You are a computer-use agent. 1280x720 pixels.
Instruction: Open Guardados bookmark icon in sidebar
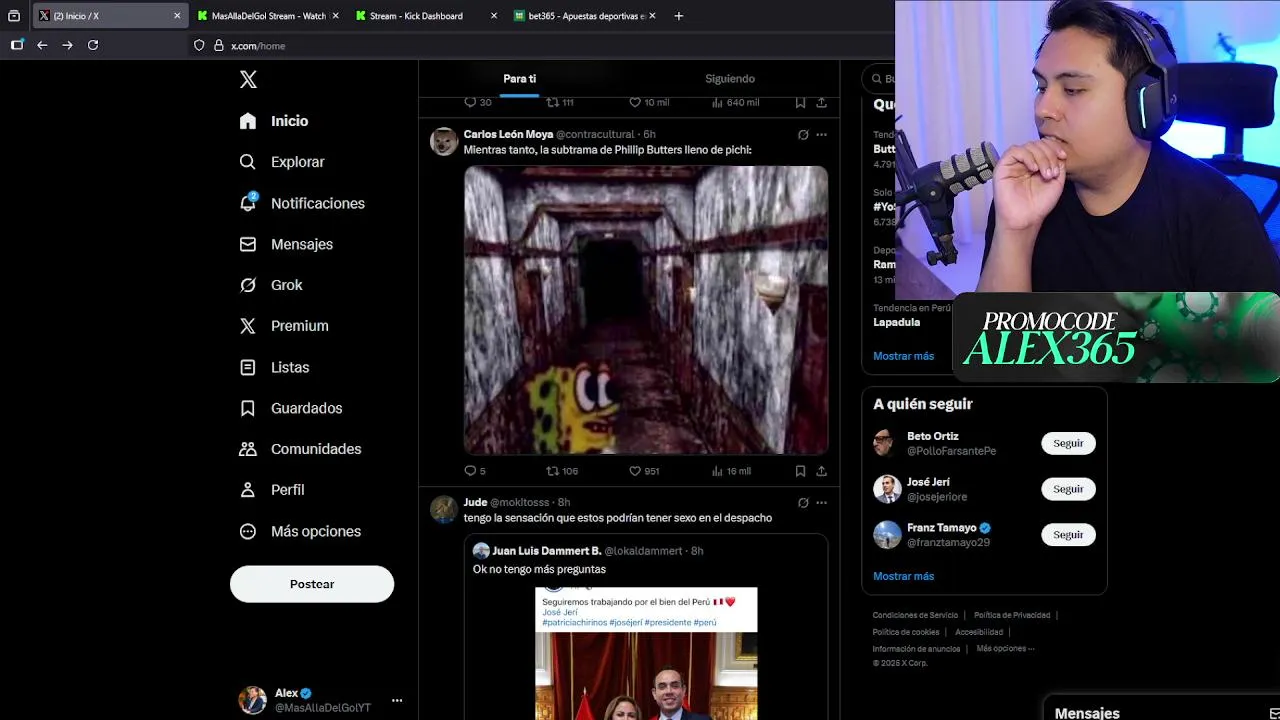248,408
